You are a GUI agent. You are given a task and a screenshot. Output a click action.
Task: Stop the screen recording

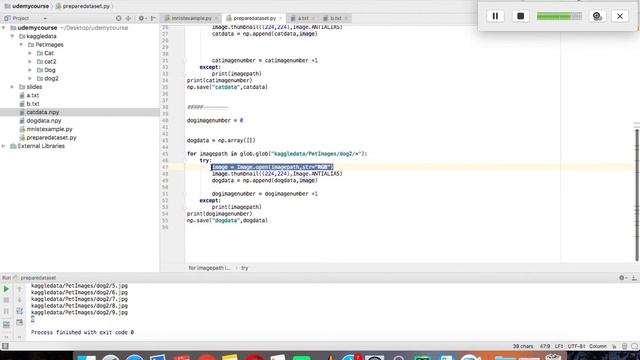point(520,16)
